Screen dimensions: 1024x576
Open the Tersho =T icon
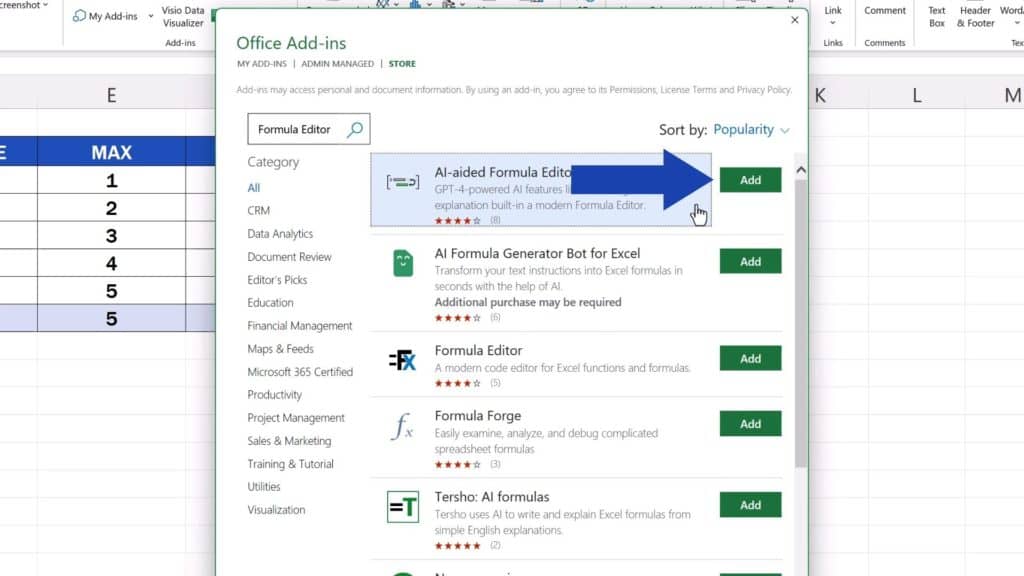click(x=403, y=507)
